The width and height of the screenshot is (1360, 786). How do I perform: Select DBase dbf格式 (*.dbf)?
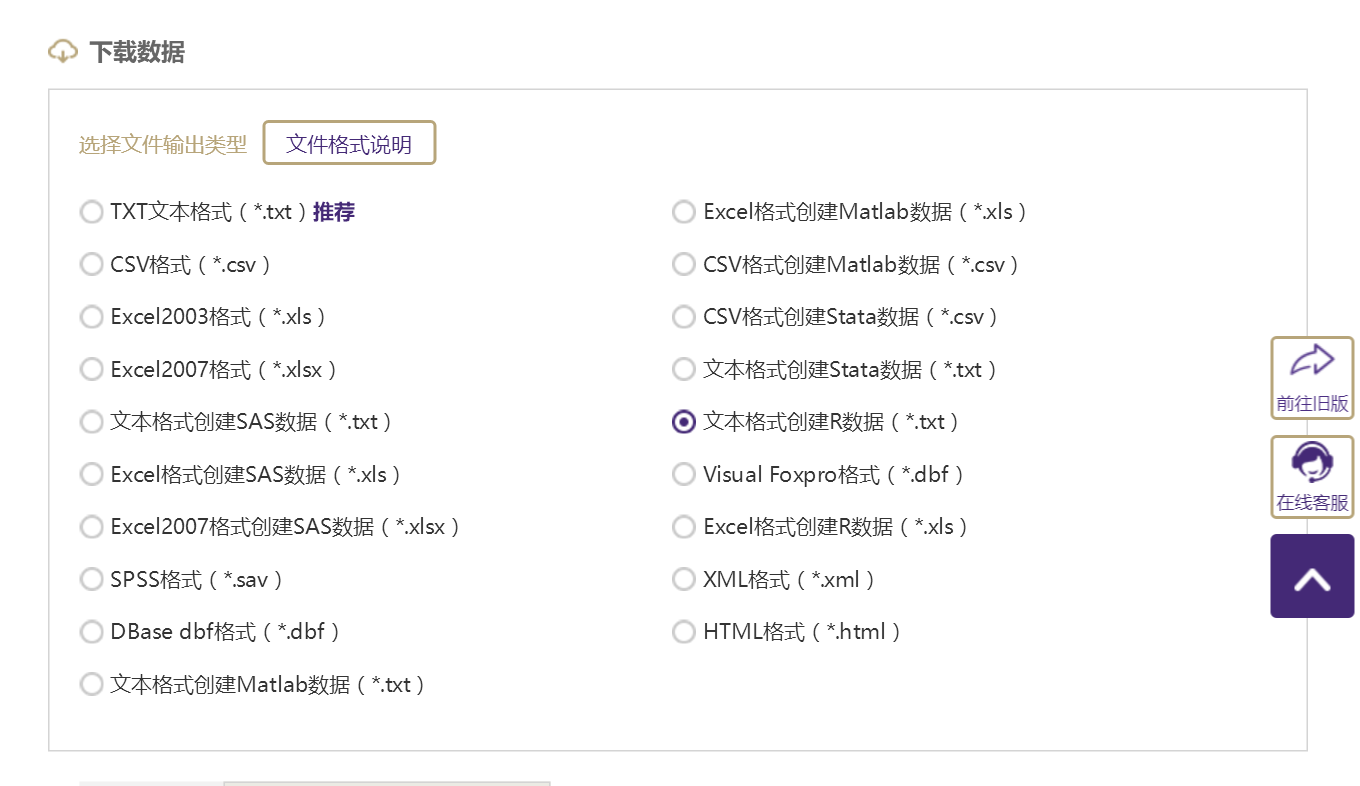point(91,632)
